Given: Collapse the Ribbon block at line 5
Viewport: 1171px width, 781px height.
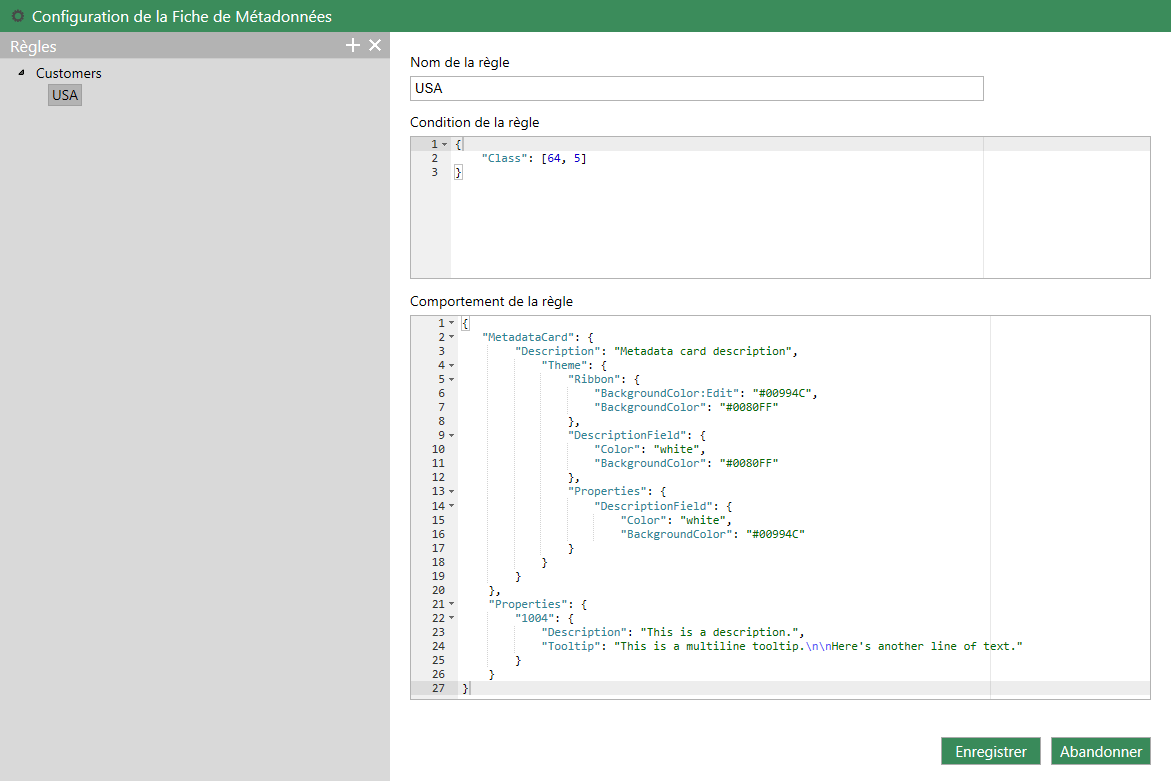Looking at the screenshot, I should pos(451,379).
